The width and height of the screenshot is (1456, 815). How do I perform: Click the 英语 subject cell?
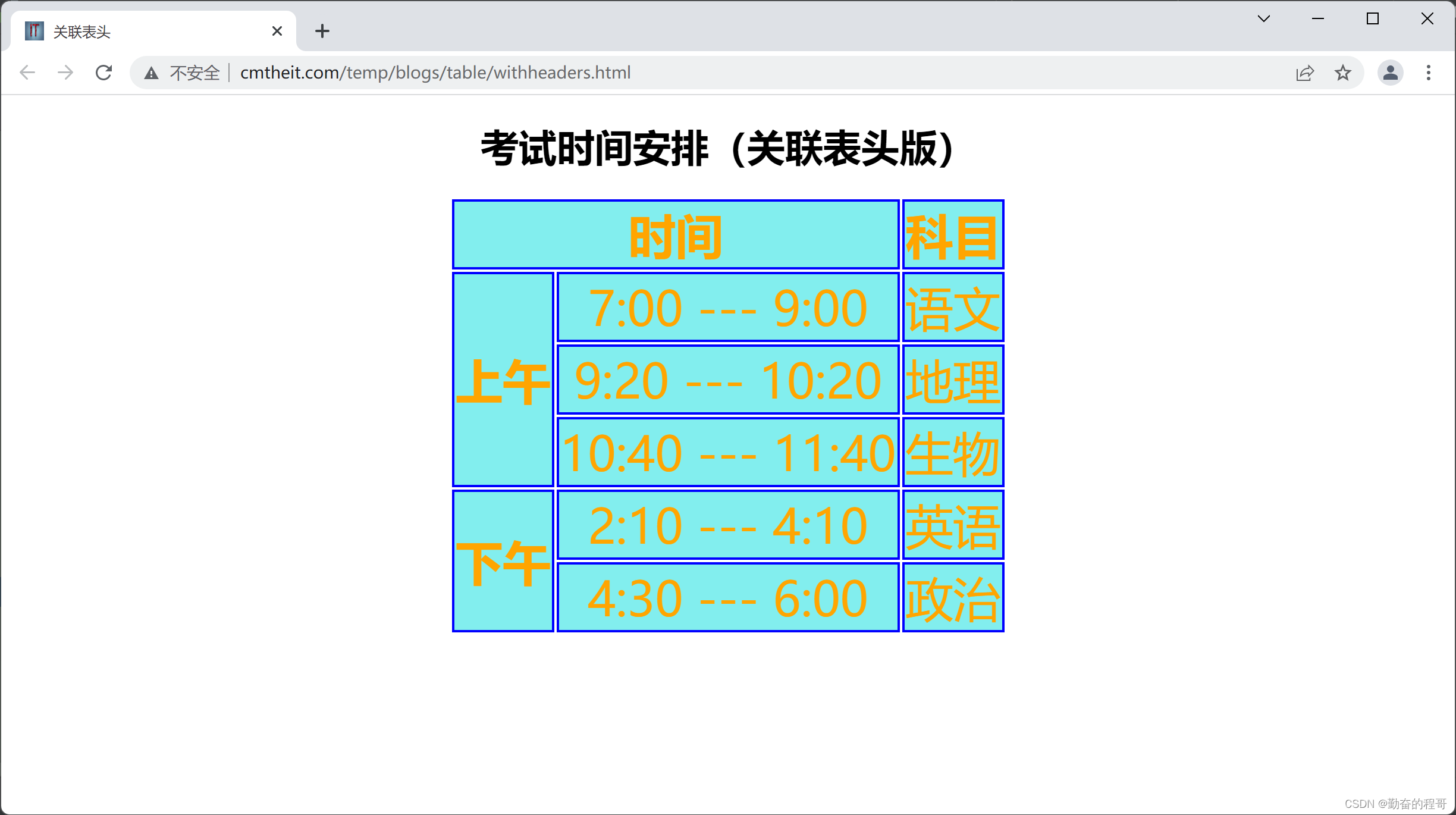click(x=953, y=525)
